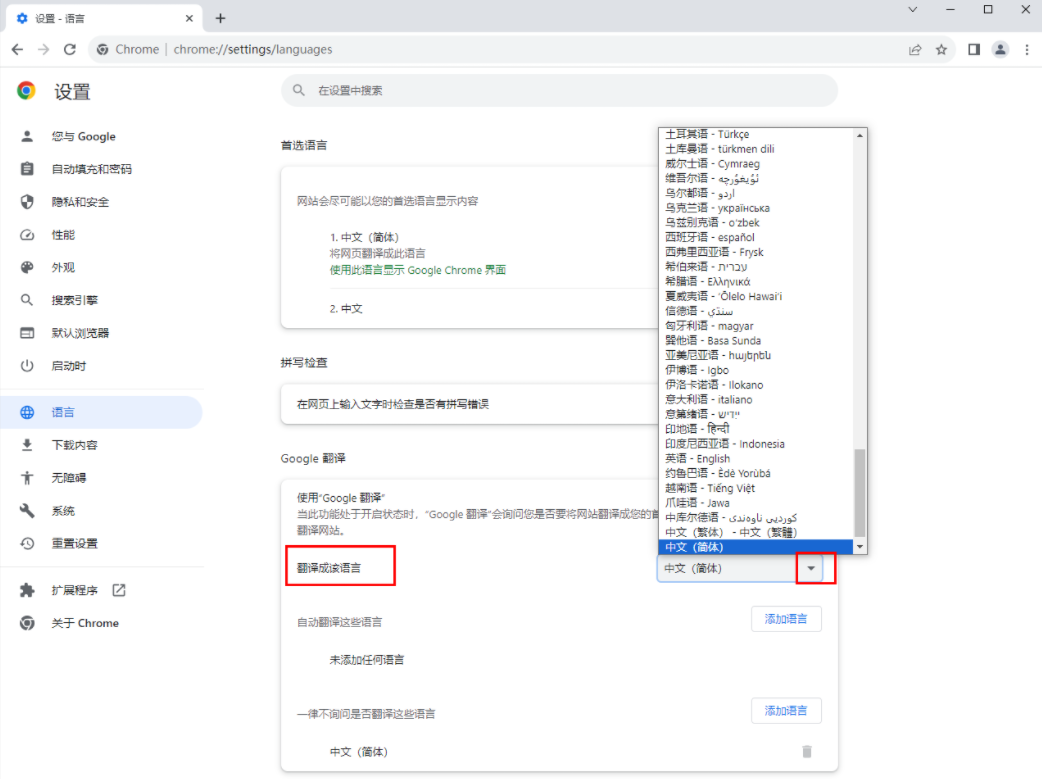This screenshot has height=779, width=1042.
Task: Open the 翻译成该语言 dropdown arrow
Action: click(x=811, y=568)
